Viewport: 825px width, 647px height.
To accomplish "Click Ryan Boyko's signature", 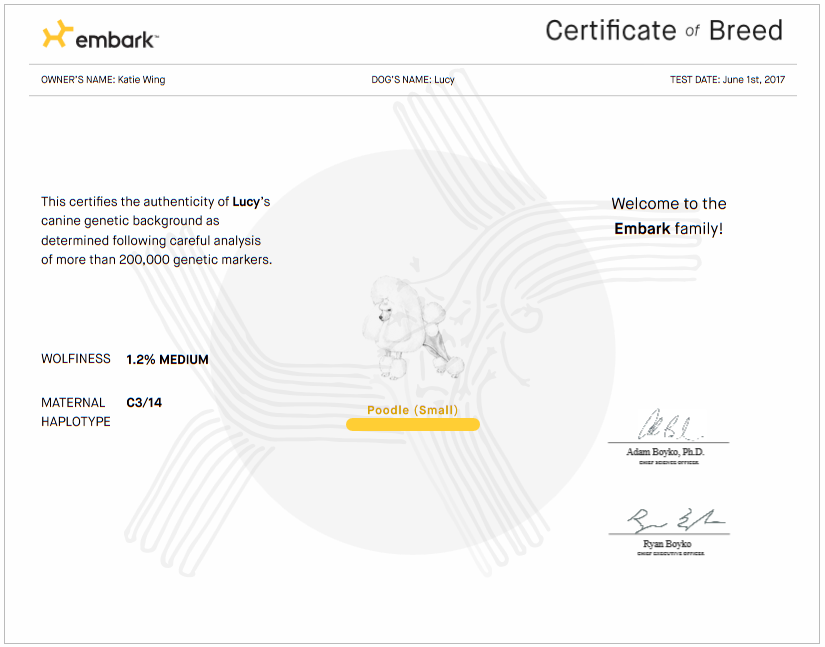I will coord(676,521).
